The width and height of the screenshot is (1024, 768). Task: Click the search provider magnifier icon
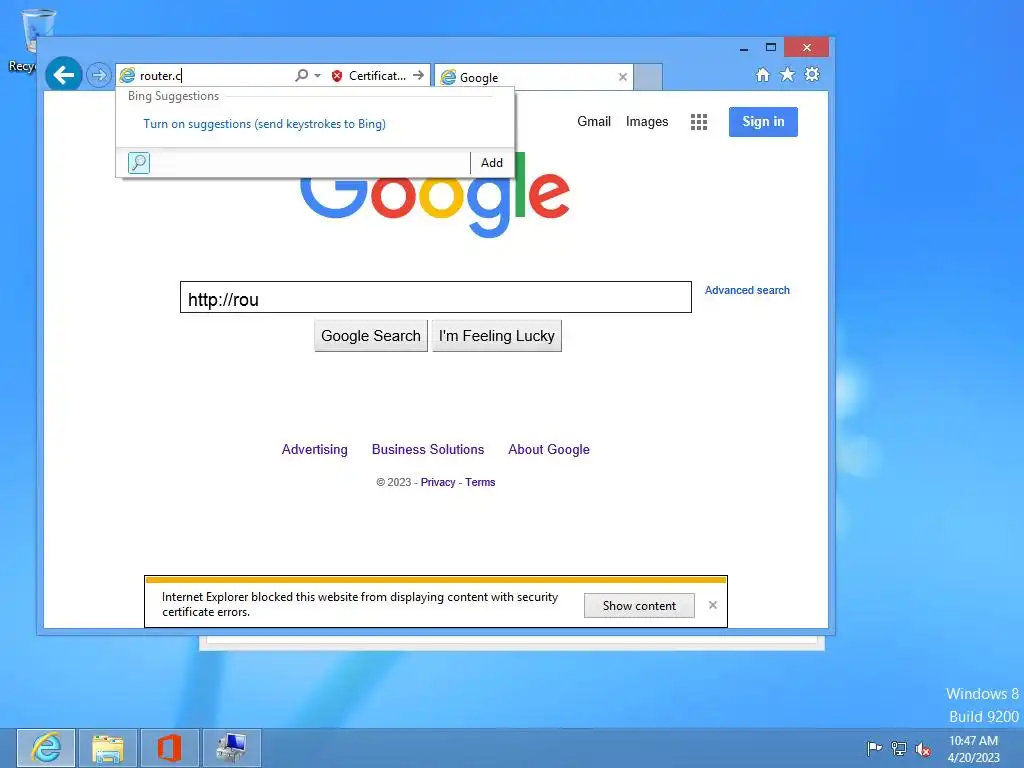[138, 163]
